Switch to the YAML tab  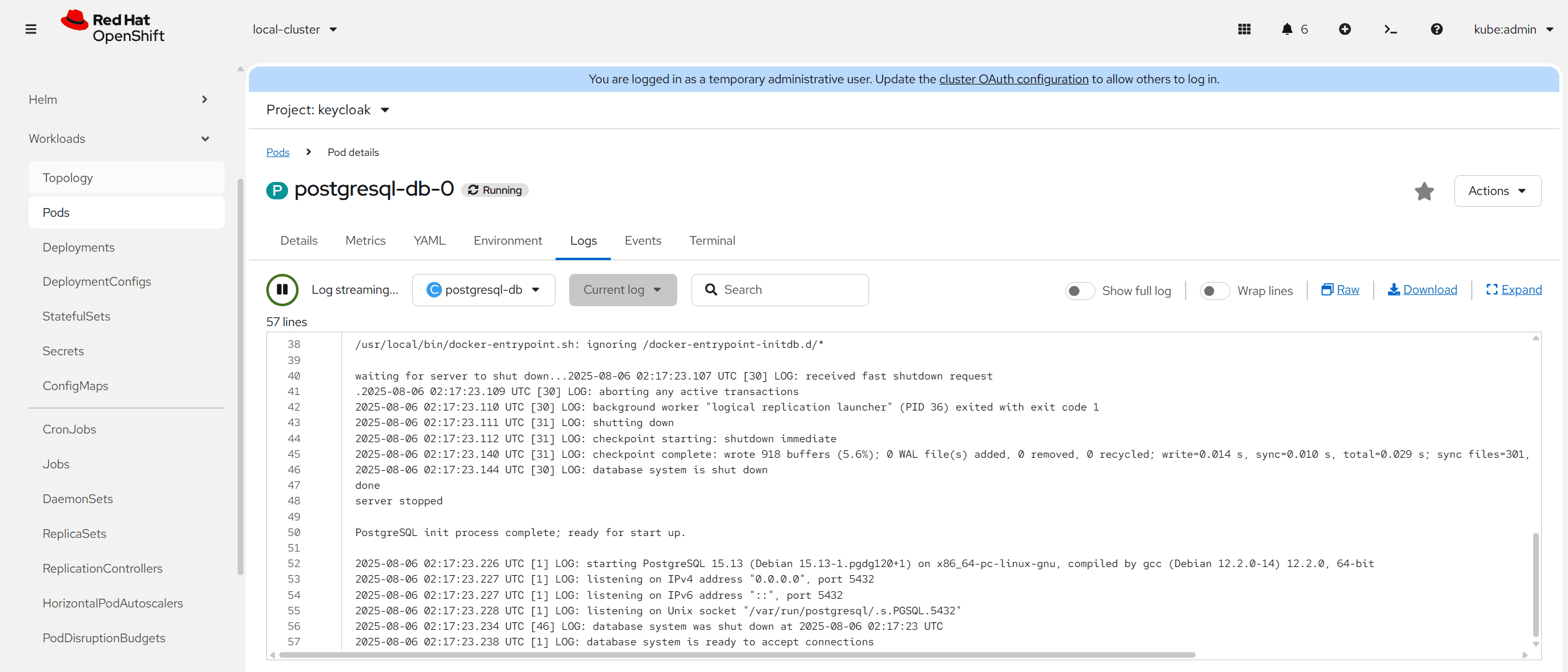(x=430, y=241)
